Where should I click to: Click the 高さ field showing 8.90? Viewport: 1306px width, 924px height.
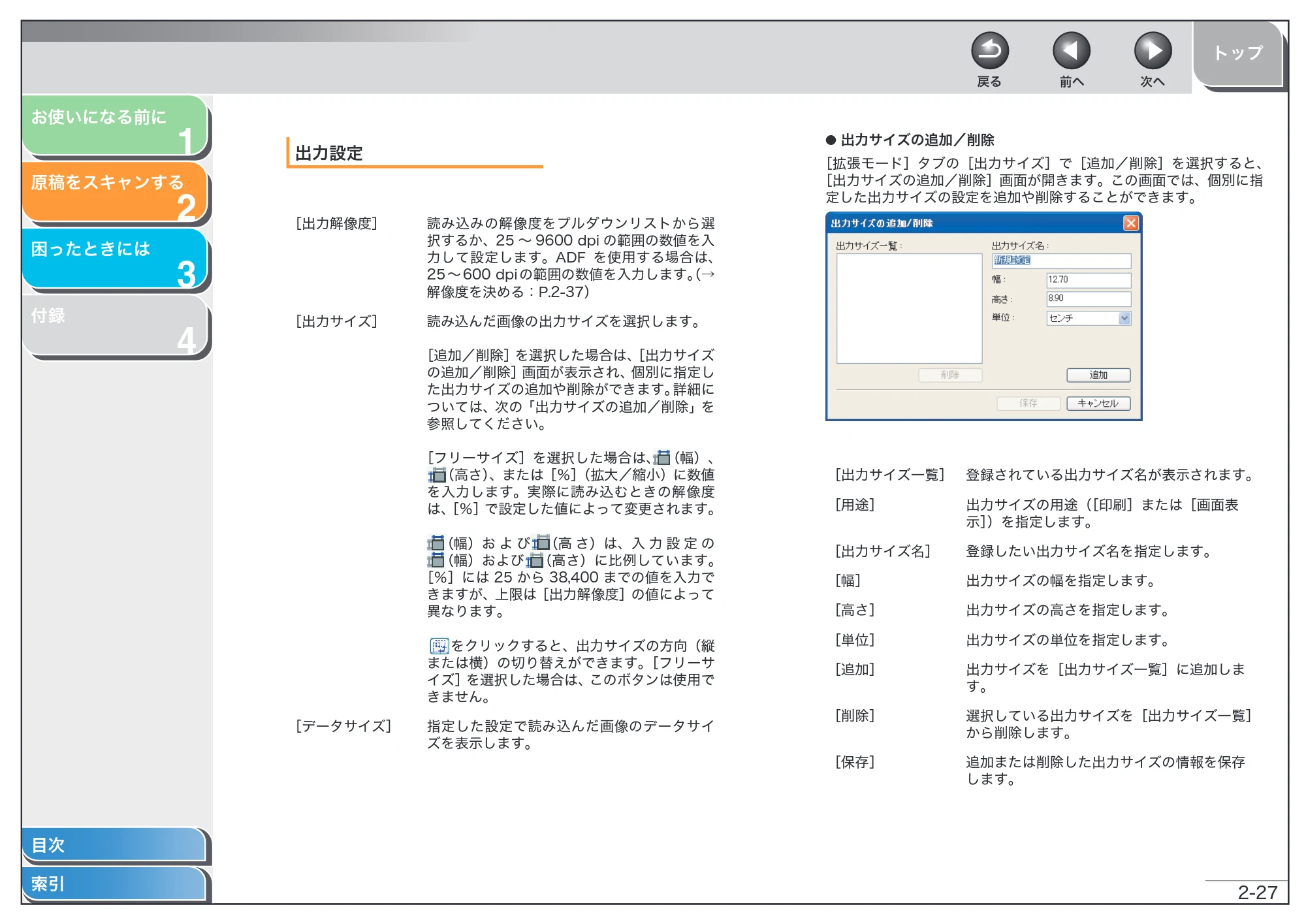point(1089,298)
